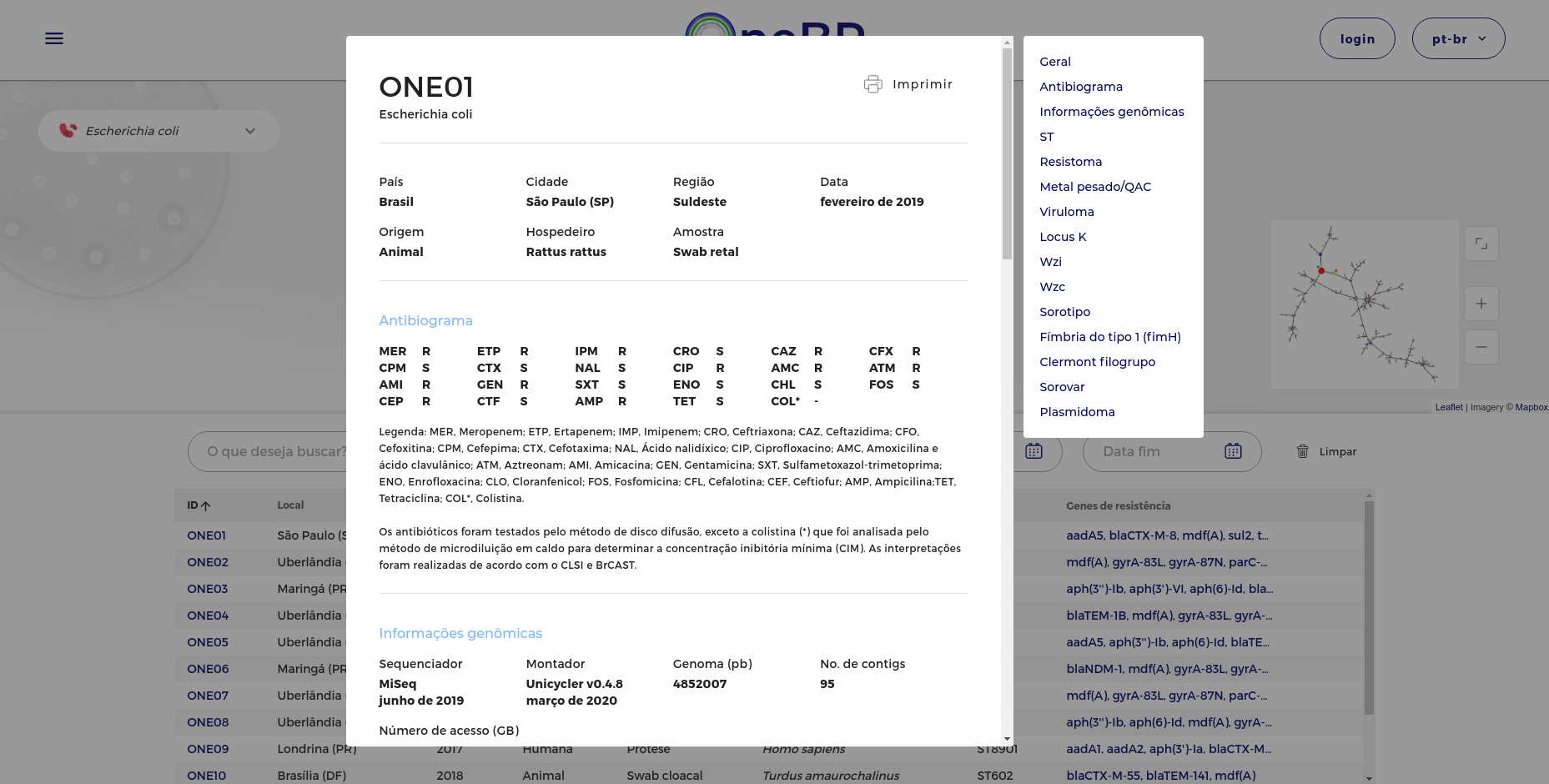Image resolution: width=1549 pixels, height=784 pixels.
Task: Click the ST602 cell in ONE10 row
Action: 995,776
